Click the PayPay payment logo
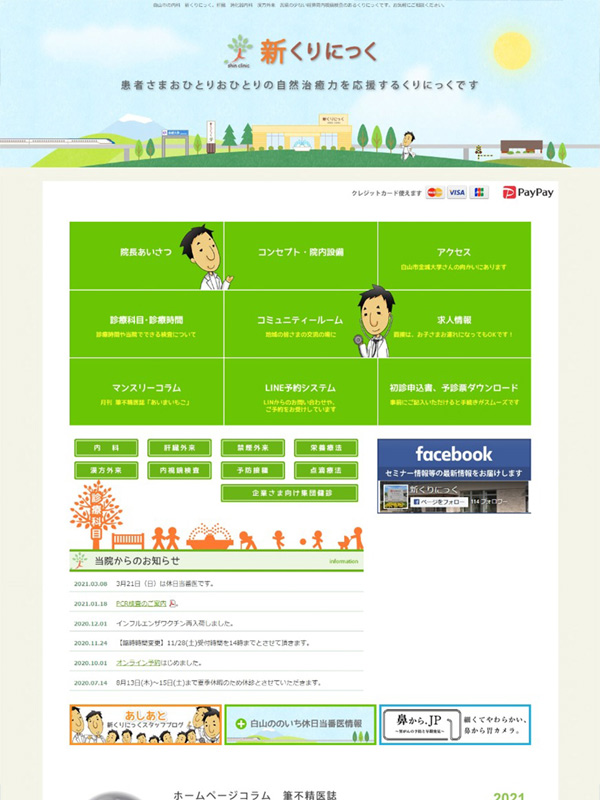 (528, 192)
